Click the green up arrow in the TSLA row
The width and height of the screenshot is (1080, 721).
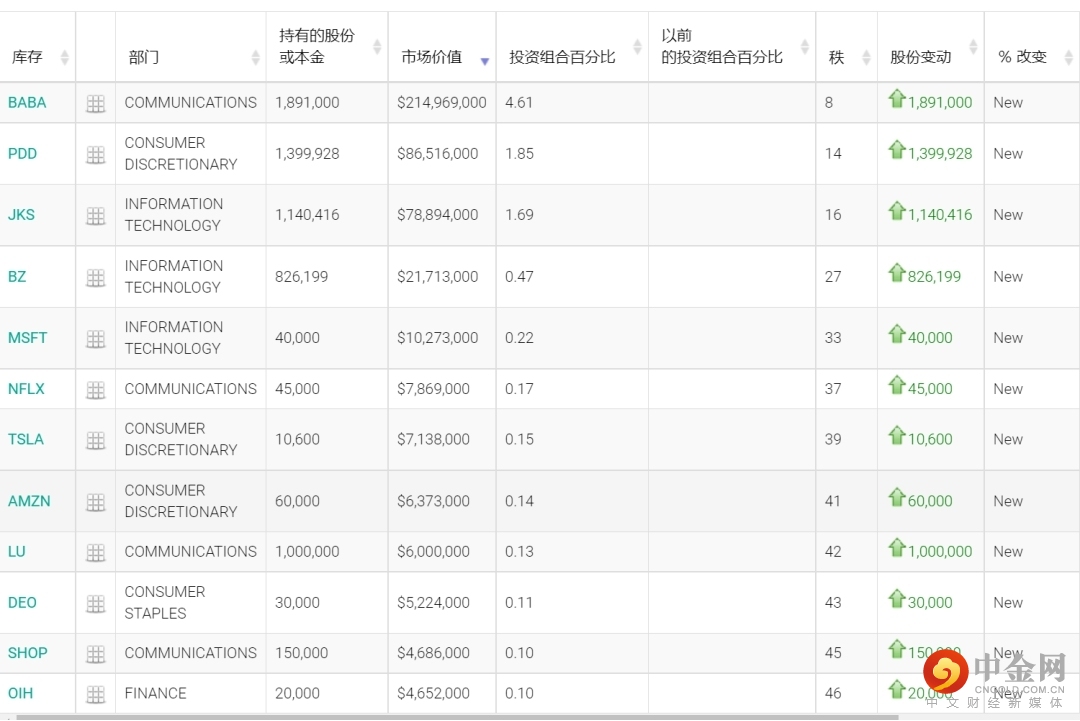click(x=896, y=435)
